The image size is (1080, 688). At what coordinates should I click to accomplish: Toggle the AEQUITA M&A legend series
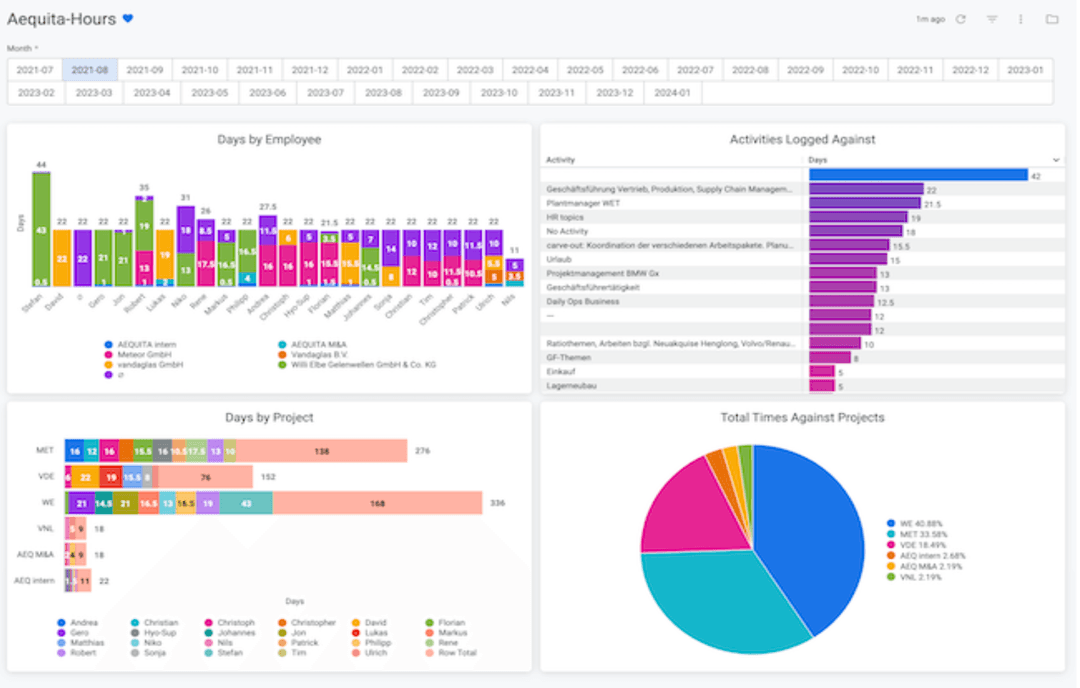tap(313, 344)
